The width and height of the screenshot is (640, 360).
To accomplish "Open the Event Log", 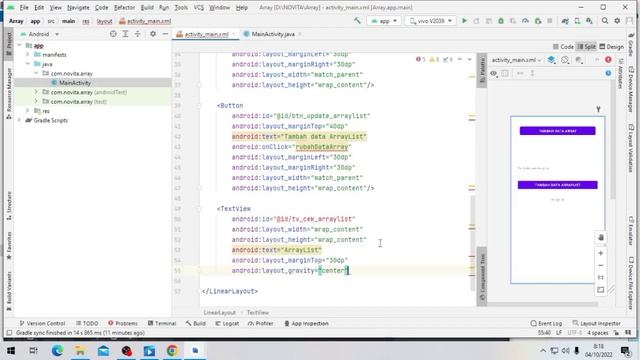I will pos(546,323).
